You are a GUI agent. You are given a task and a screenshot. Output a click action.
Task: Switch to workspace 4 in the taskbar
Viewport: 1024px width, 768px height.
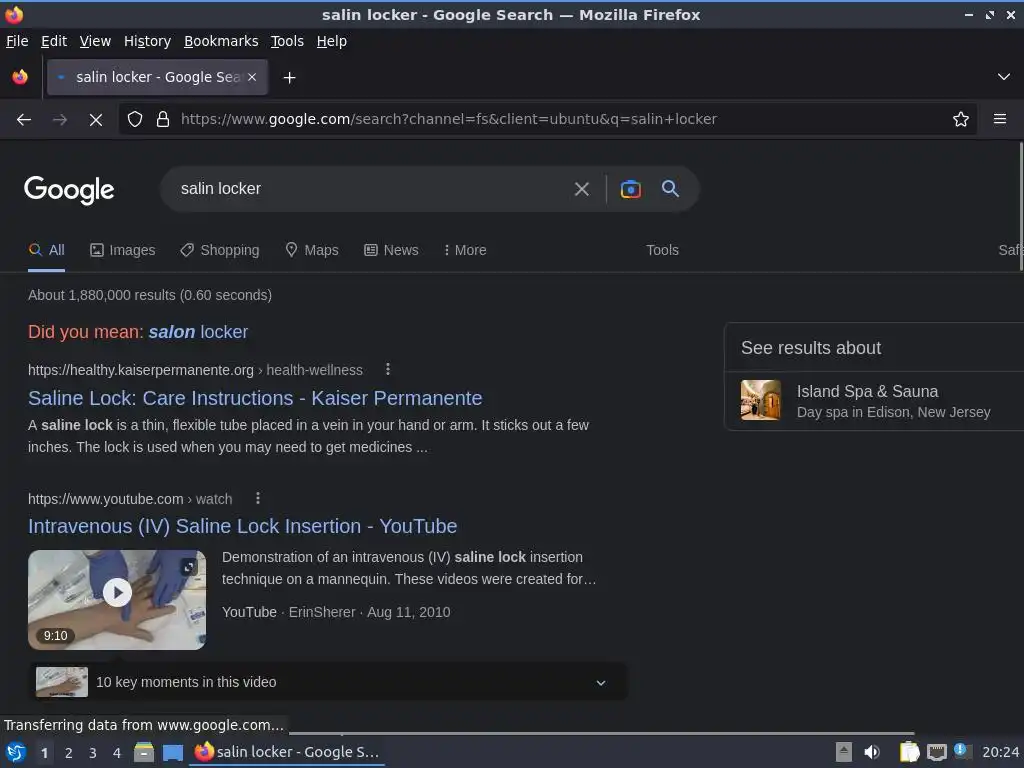point(117,753)
